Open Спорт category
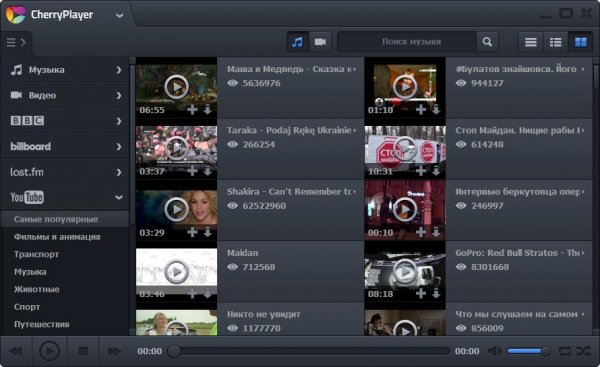This screenshot has width=600, height=367. (x=27, y=307)
